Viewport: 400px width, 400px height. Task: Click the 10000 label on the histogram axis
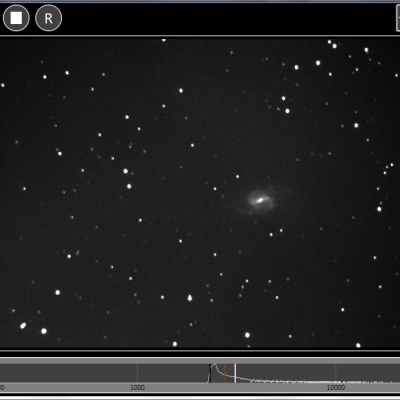click(x=336, y=387)
